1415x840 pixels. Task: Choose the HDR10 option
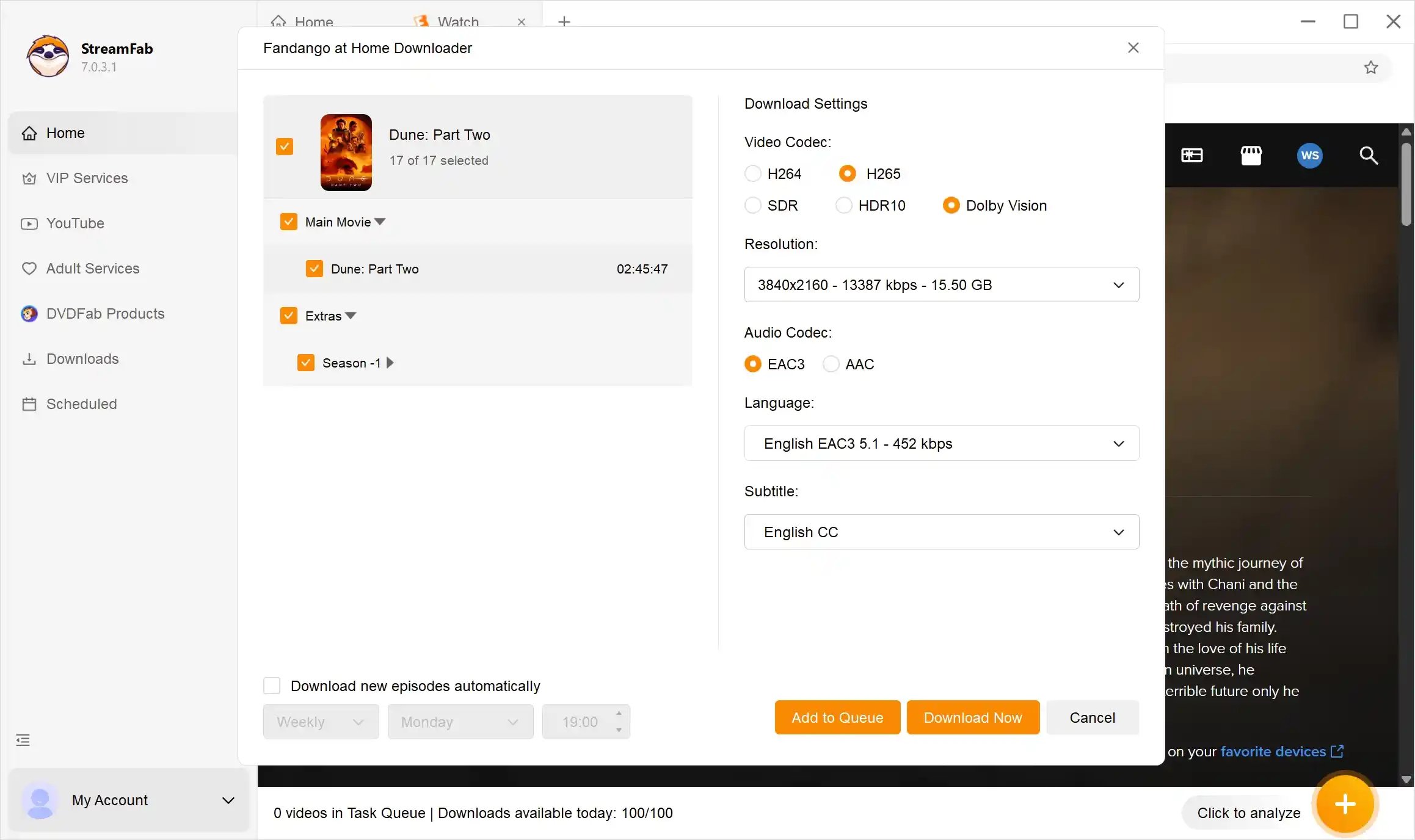click(x=844, y=205)
